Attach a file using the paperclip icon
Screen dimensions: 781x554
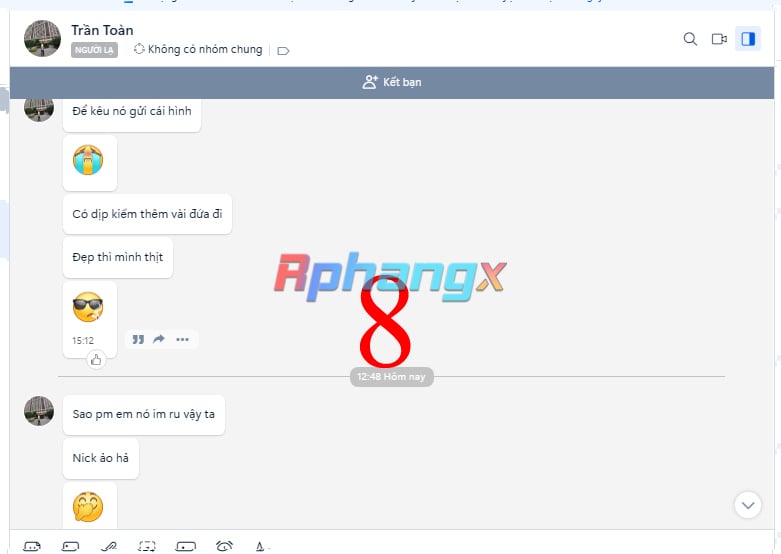click(x=109, y=547)
